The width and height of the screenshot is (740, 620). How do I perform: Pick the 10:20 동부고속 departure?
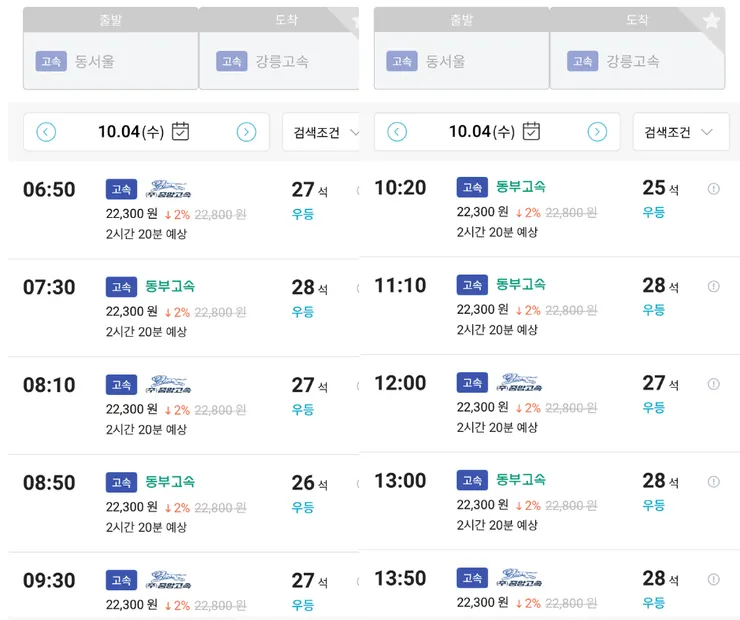point(540,208)
